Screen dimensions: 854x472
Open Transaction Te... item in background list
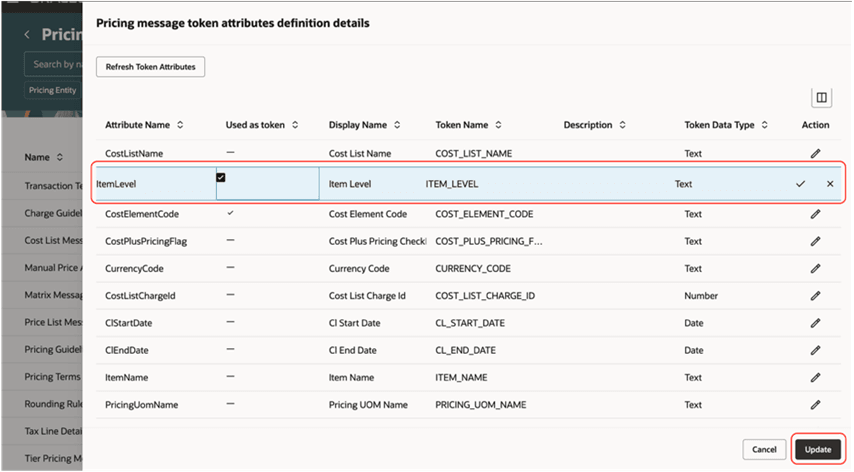[53, 186]
